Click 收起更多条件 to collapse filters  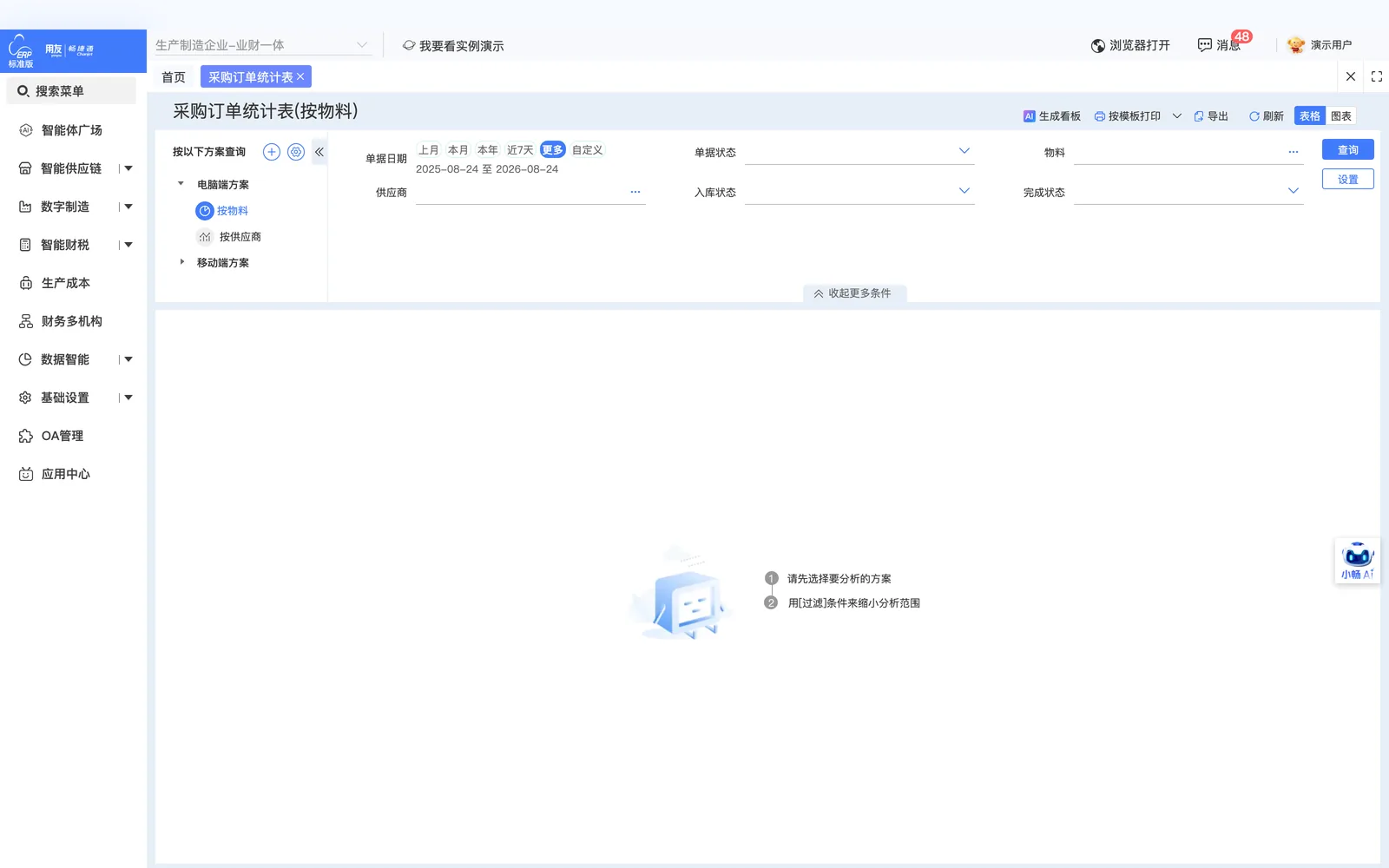click(x=854, y=293)
